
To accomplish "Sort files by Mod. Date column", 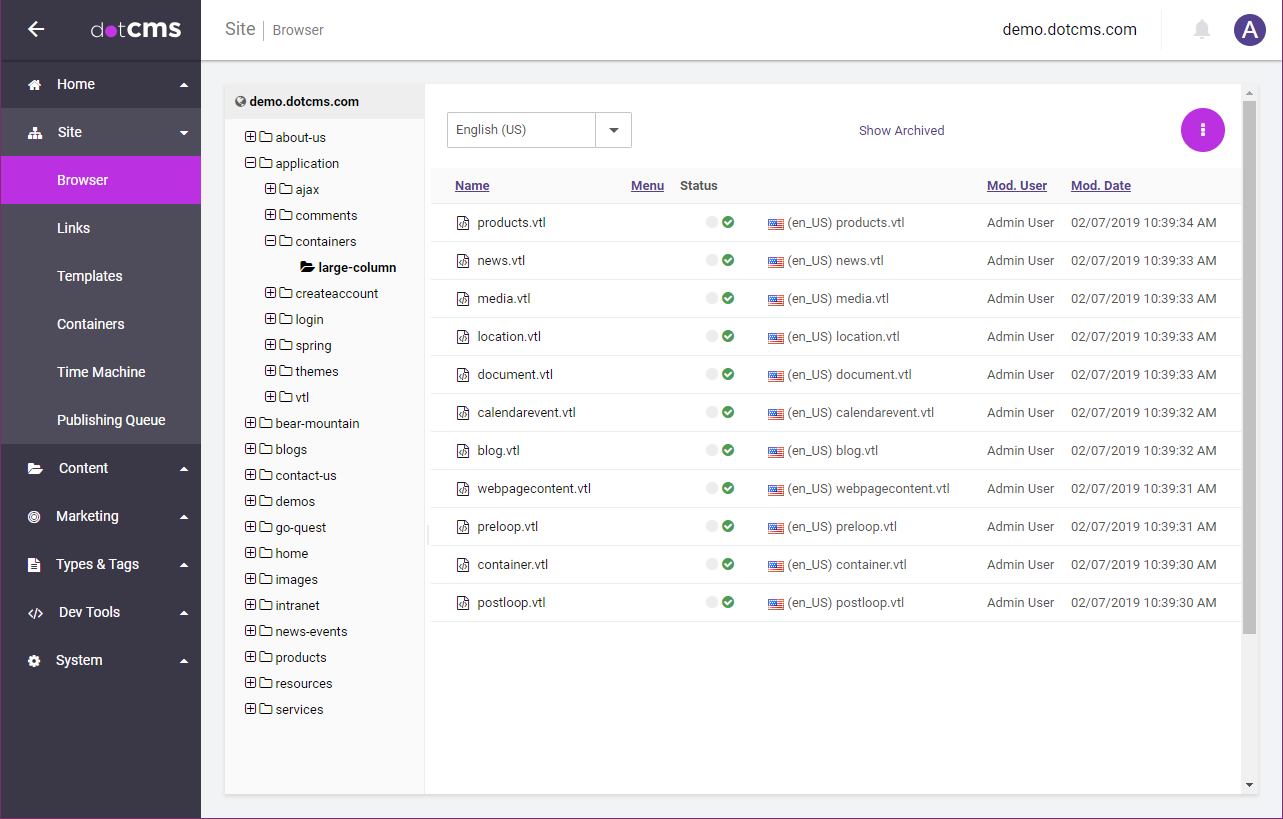I will pyautogui.click(x=1100, y=186).
